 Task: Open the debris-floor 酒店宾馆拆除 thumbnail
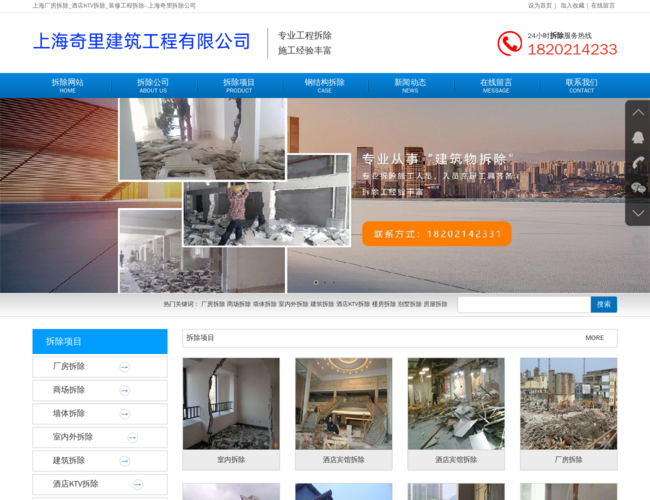[x=456, y=404]
